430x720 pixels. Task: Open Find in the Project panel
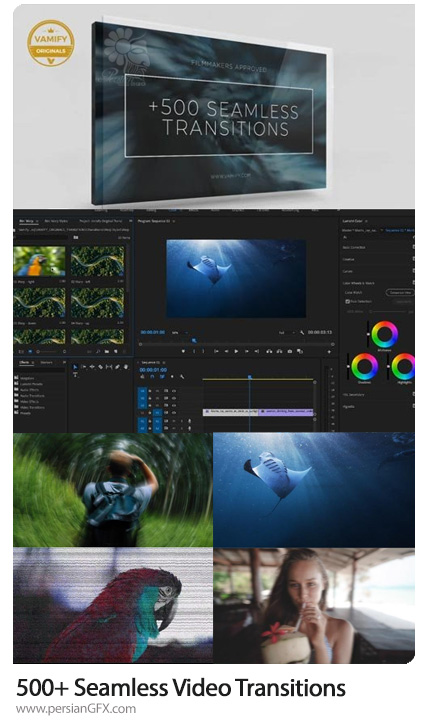point(98,351)
